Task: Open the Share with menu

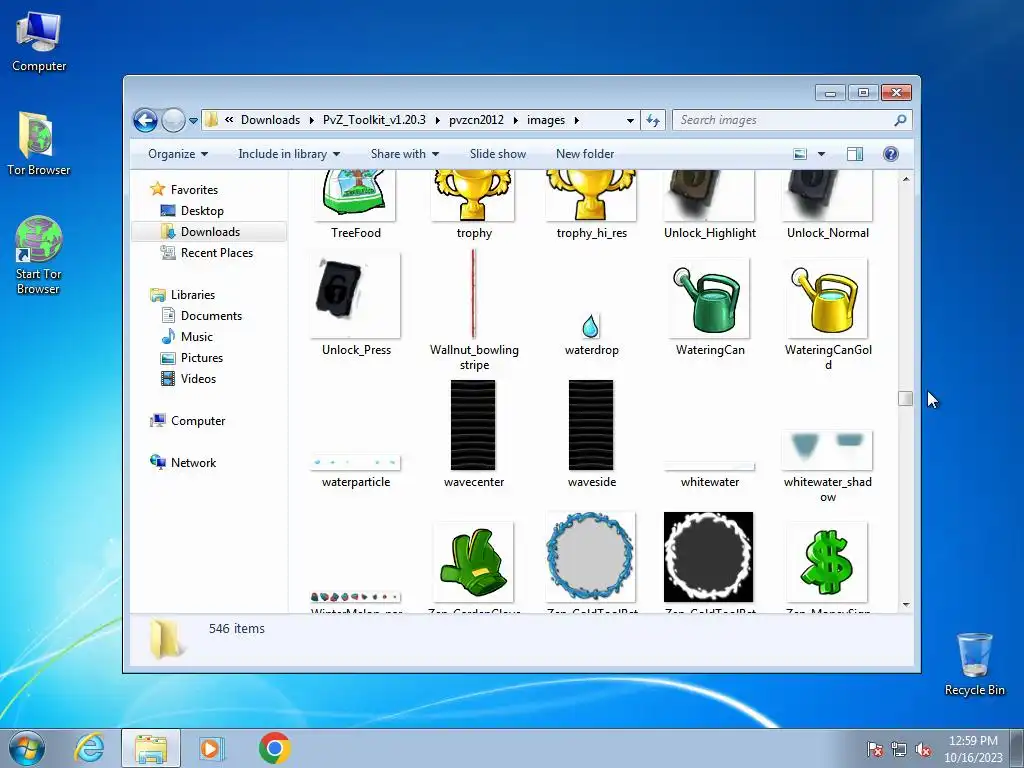Action: click(404, 154)
